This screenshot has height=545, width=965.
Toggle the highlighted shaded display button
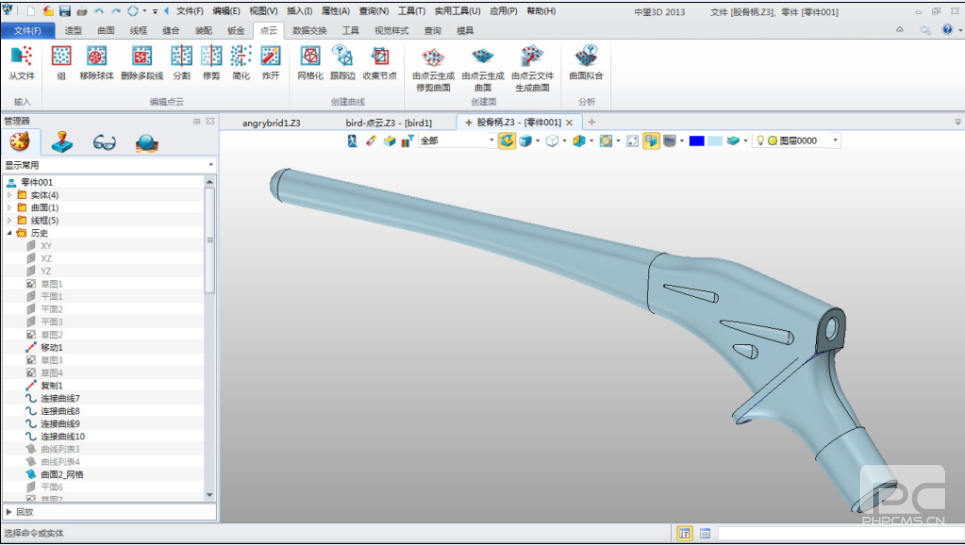[x=650, y=141]
